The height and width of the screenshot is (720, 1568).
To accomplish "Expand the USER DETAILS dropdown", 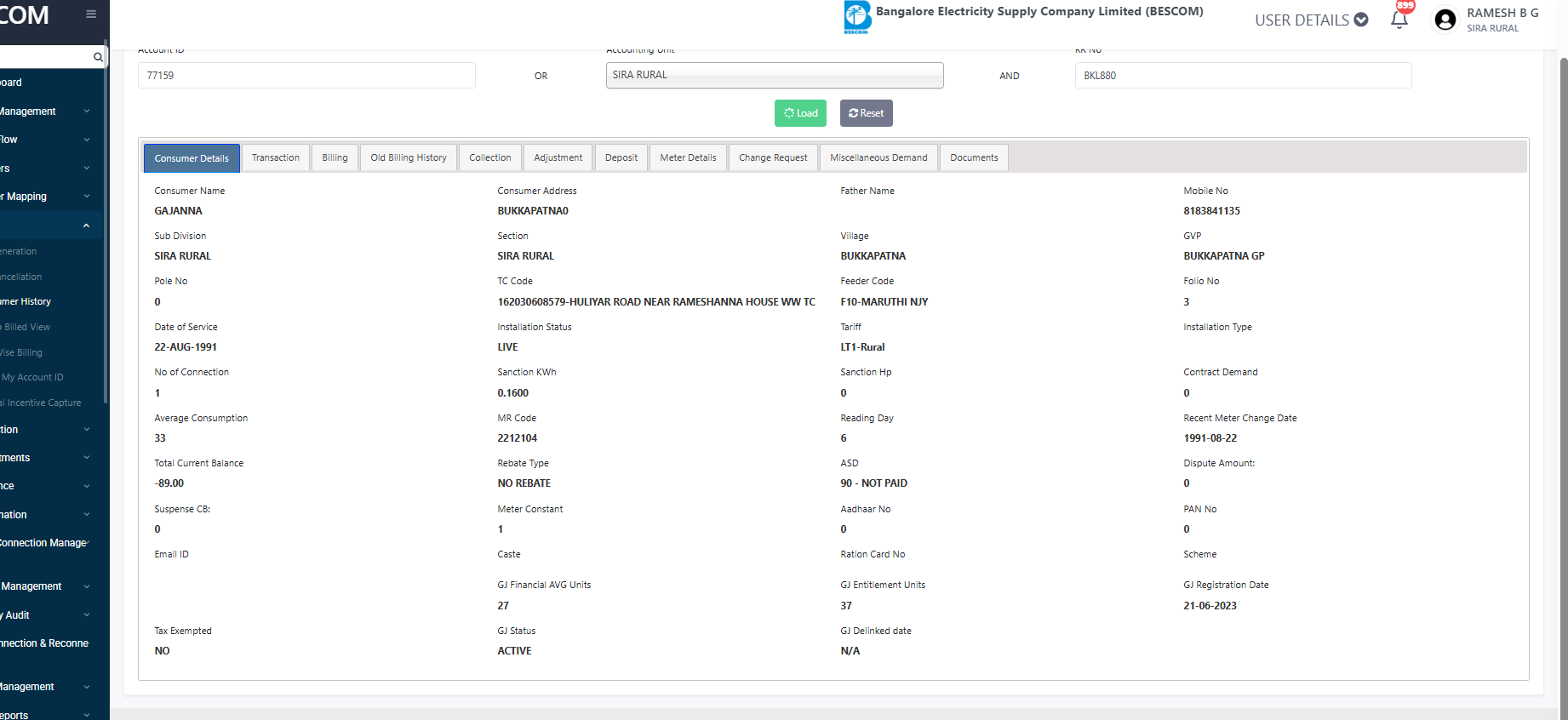I will (x=1311, y=20).
